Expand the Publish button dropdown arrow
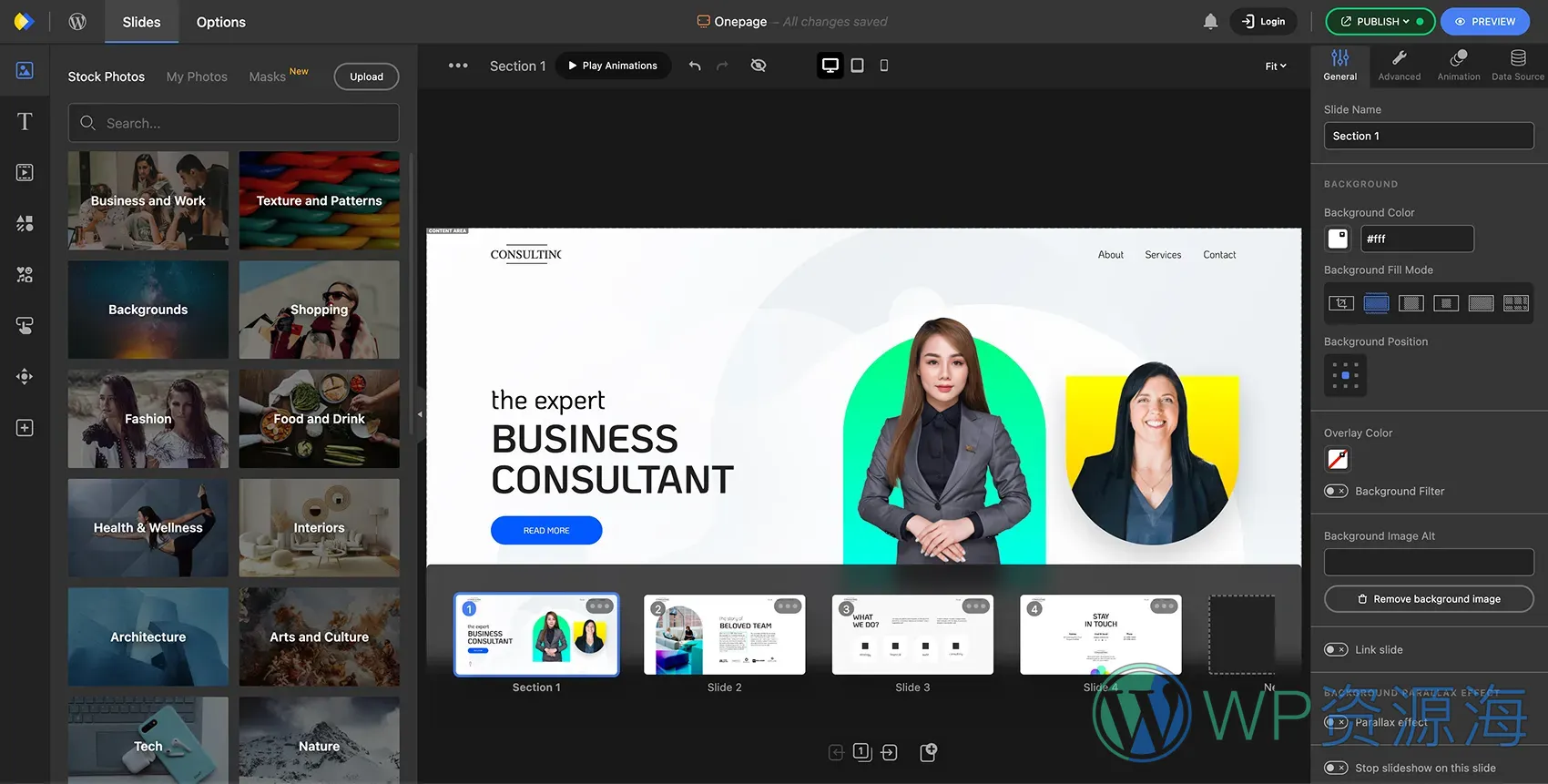Screen dimensions: 1548x784 (x=1406, y=21)
